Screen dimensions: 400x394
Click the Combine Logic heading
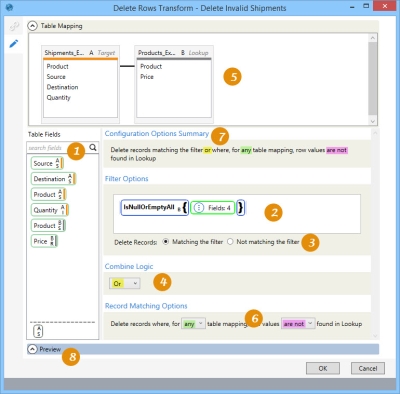[x=129, y=266]
